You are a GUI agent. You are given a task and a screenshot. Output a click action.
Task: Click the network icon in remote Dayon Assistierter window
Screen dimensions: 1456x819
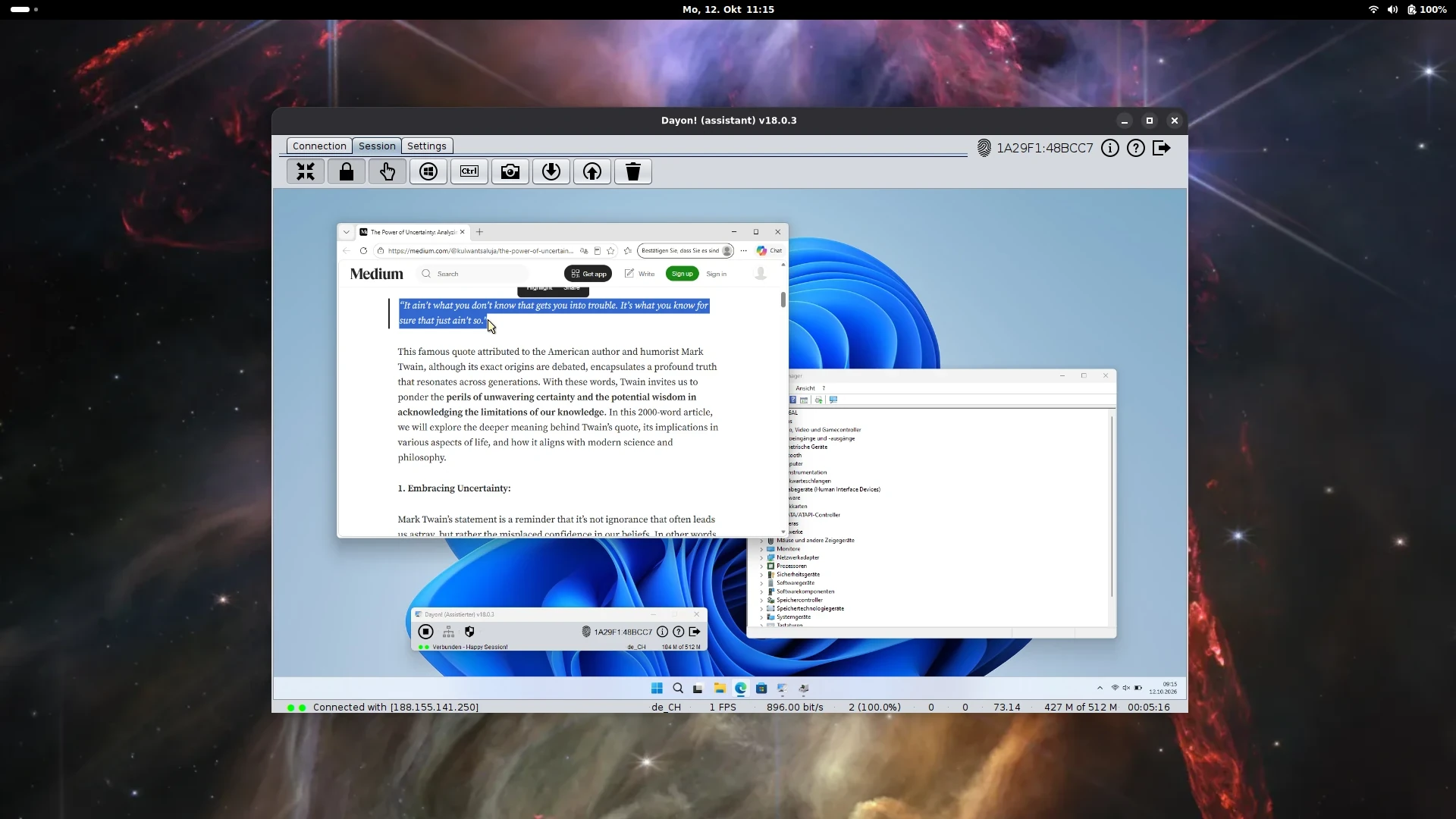point(448,632)
